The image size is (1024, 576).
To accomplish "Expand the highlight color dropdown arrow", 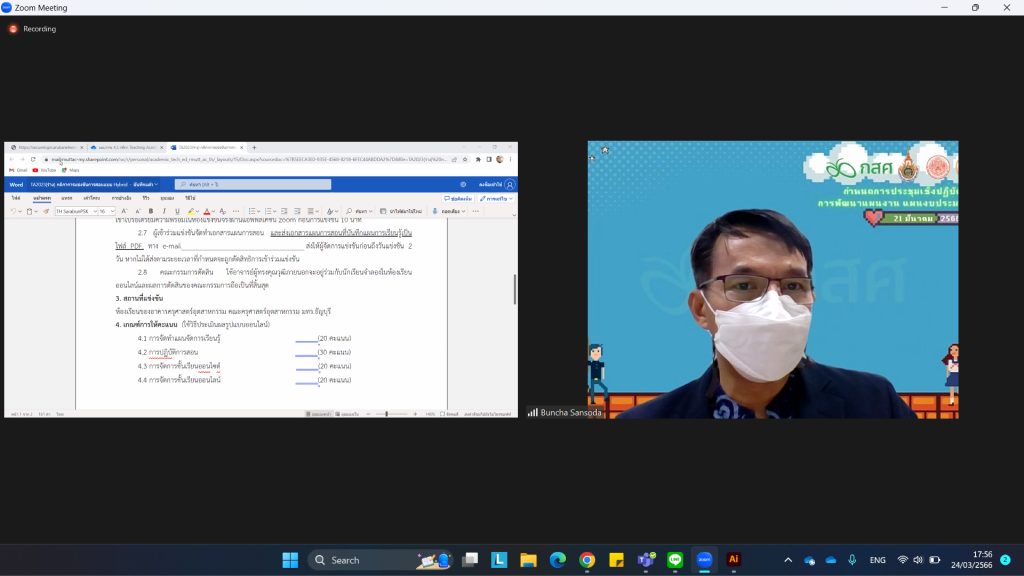I will coord(197,212).
